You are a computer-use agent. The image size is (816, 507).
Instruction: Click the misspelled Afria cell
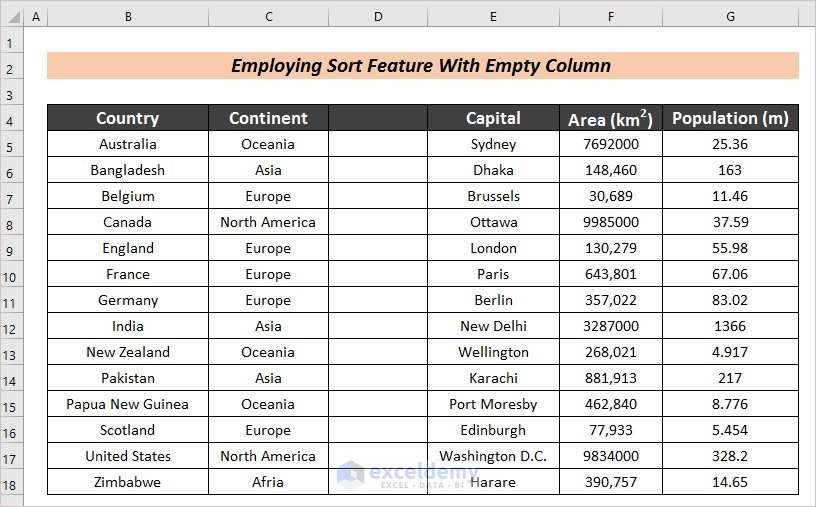click(268, 482)
